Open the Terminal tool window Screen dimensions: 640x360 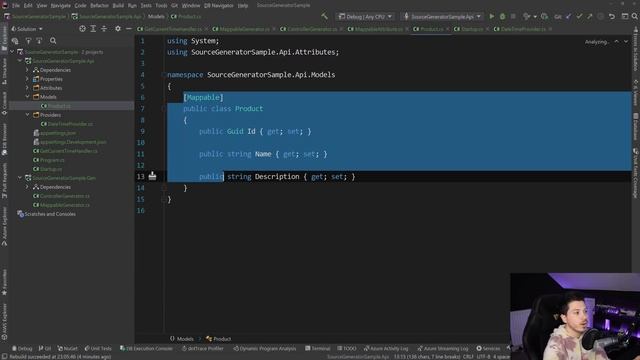pos(318,349)
